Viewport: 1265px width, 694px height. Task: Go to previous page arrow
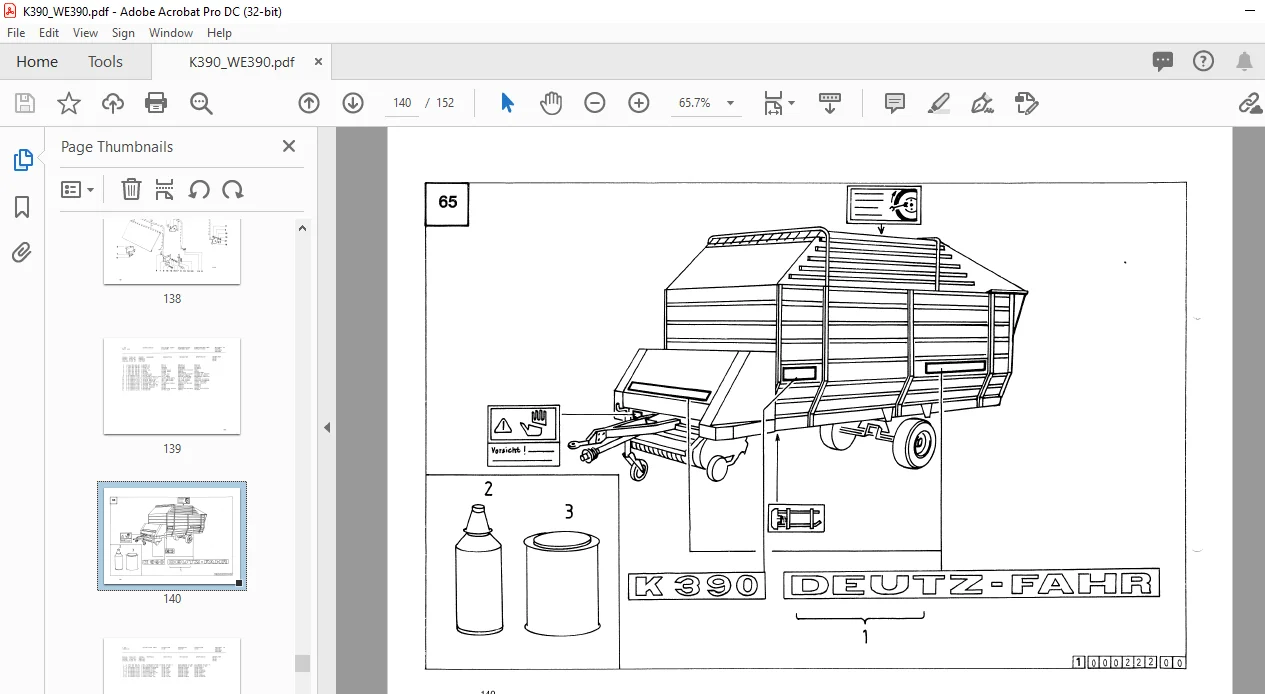309,103
